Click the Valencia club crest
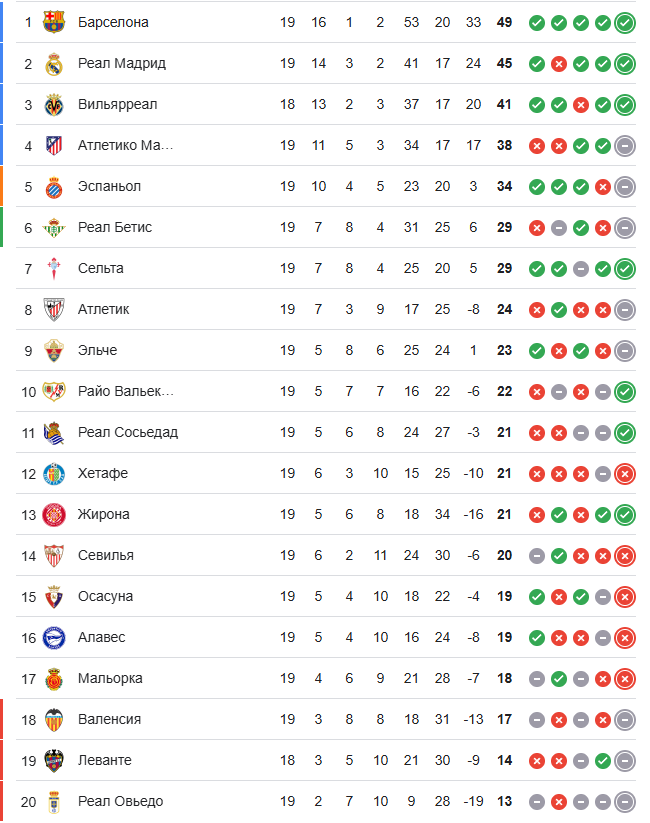Screen dimensions: 650x823 54,719
